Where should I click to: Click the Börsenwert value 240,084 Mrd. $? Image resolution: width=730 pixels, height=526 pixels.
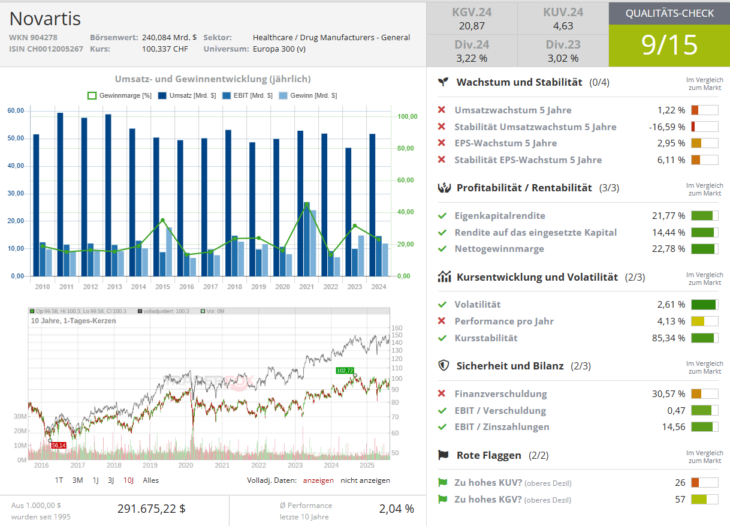[x=169, y=37]
